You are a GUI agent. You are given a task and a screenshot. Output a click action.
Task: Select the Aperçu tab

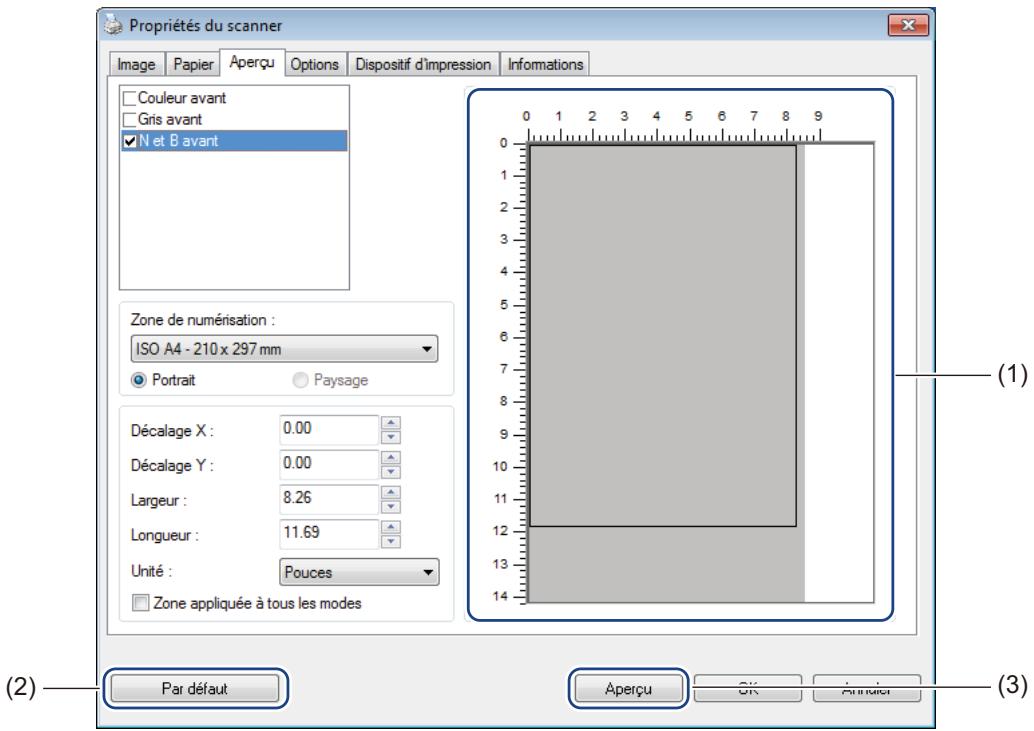(x=252, y=62)
